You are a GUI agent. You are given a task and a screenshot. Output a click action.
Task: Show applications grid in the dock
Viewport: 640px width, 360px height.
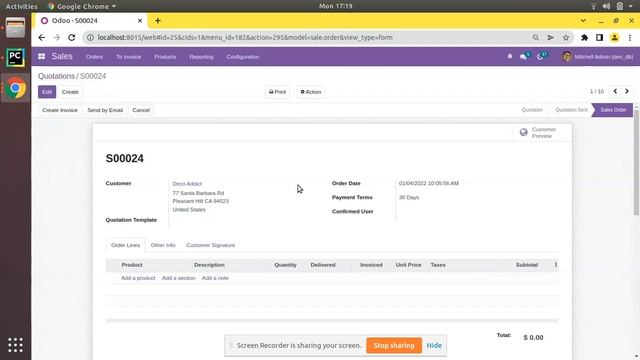point(16,345)
